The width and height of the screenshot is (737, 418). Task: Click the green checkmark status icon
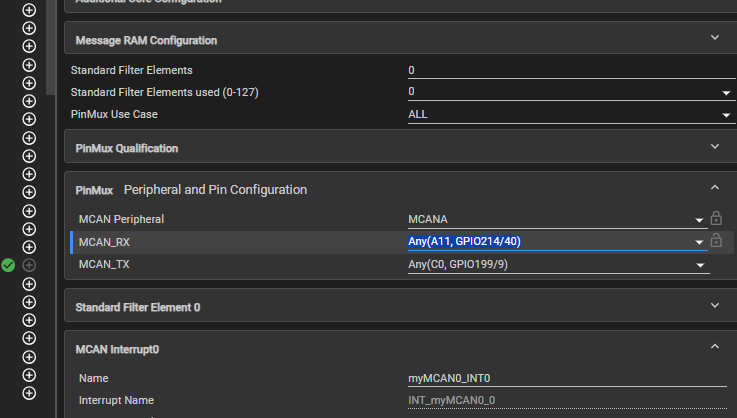tap(8, 265)
